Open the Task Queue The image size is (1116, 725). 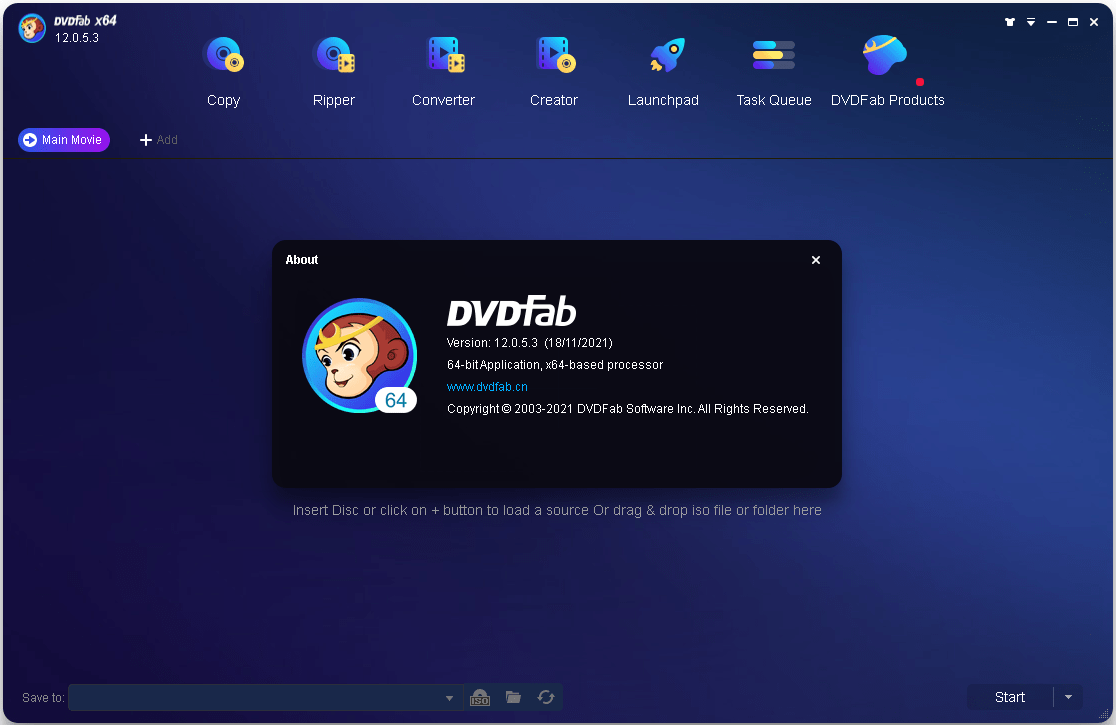[x=774, y=71]
